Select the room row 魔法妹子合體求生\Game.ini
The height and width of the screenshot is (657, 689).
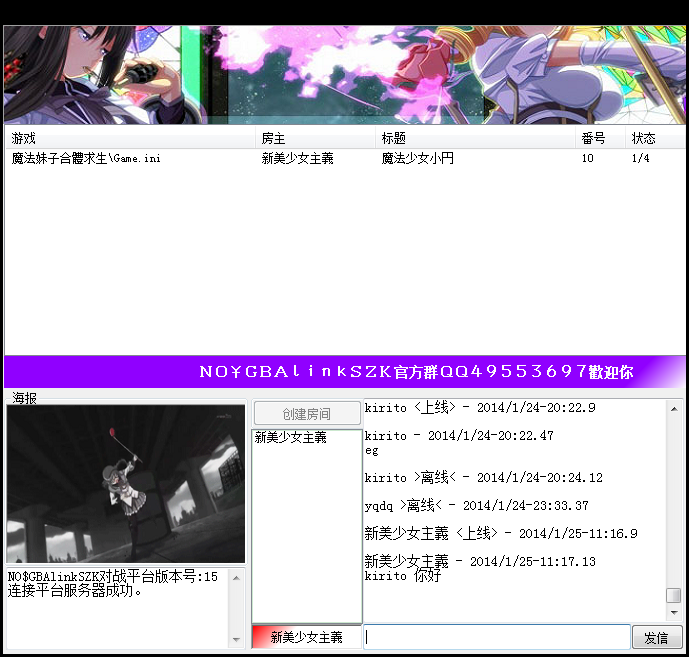(x=344, y=158)
